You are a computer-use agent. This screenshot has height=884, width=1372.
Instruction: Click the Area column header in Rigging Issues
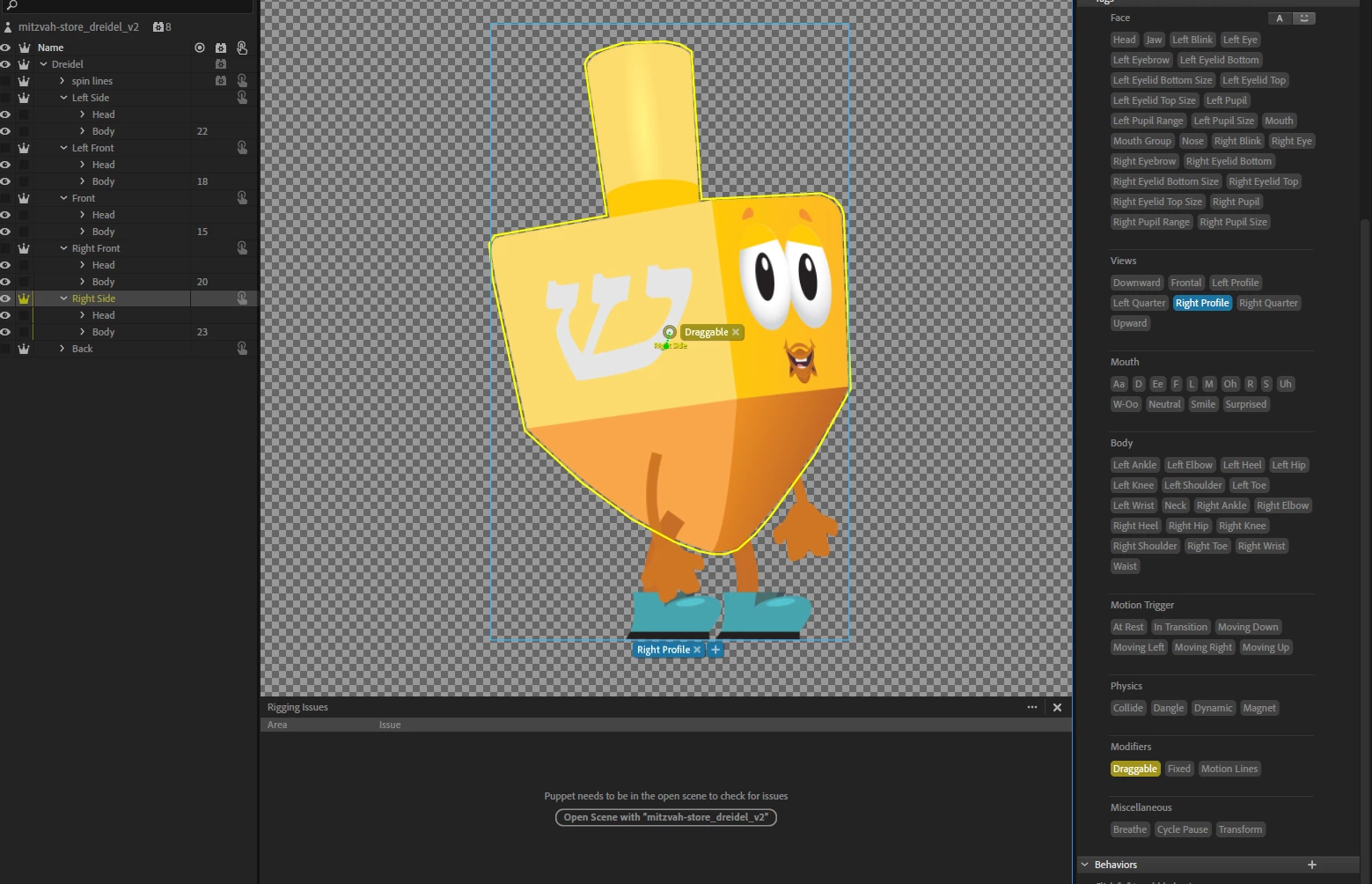[277, 725]
